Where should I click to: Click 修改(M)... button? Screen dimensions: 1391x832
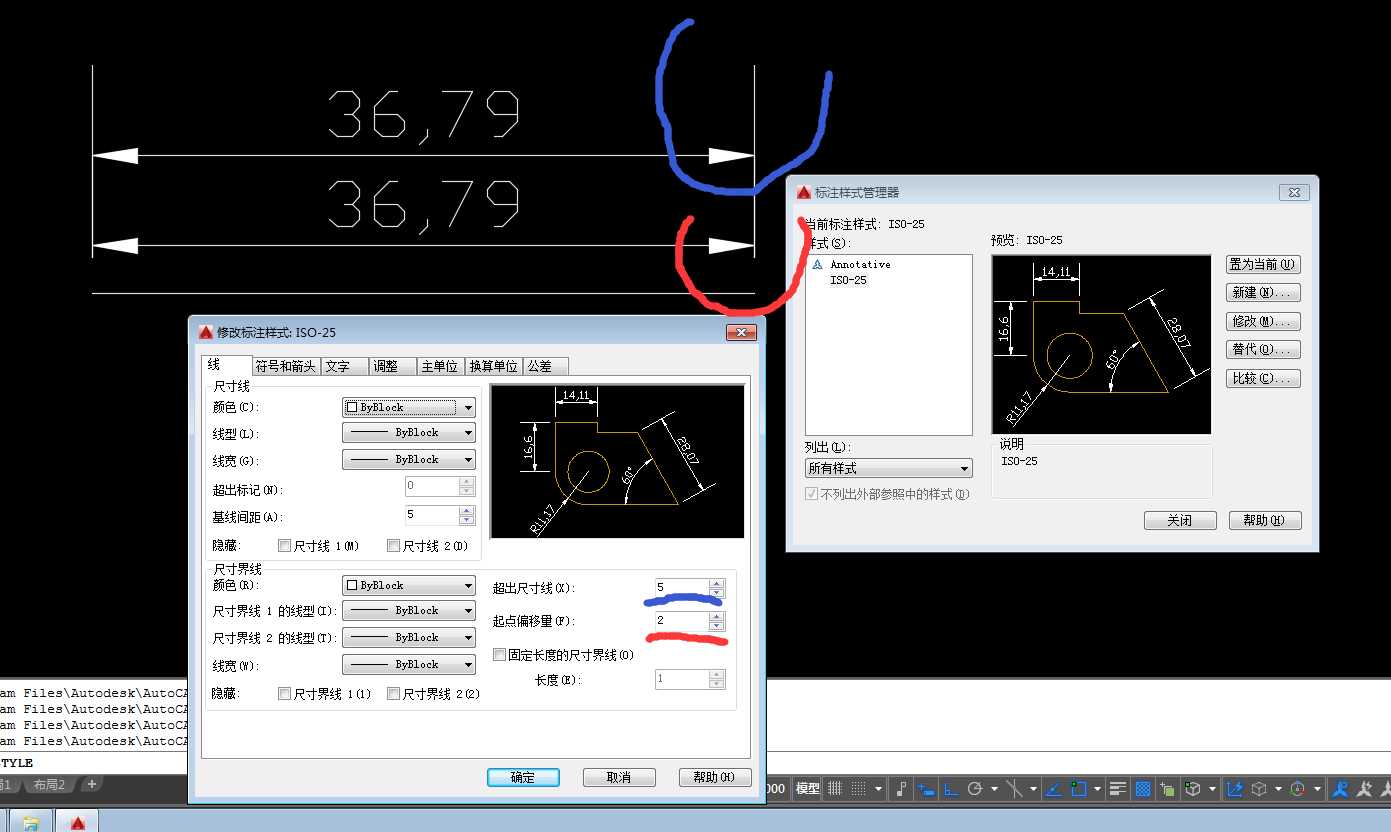[1263, 322]
